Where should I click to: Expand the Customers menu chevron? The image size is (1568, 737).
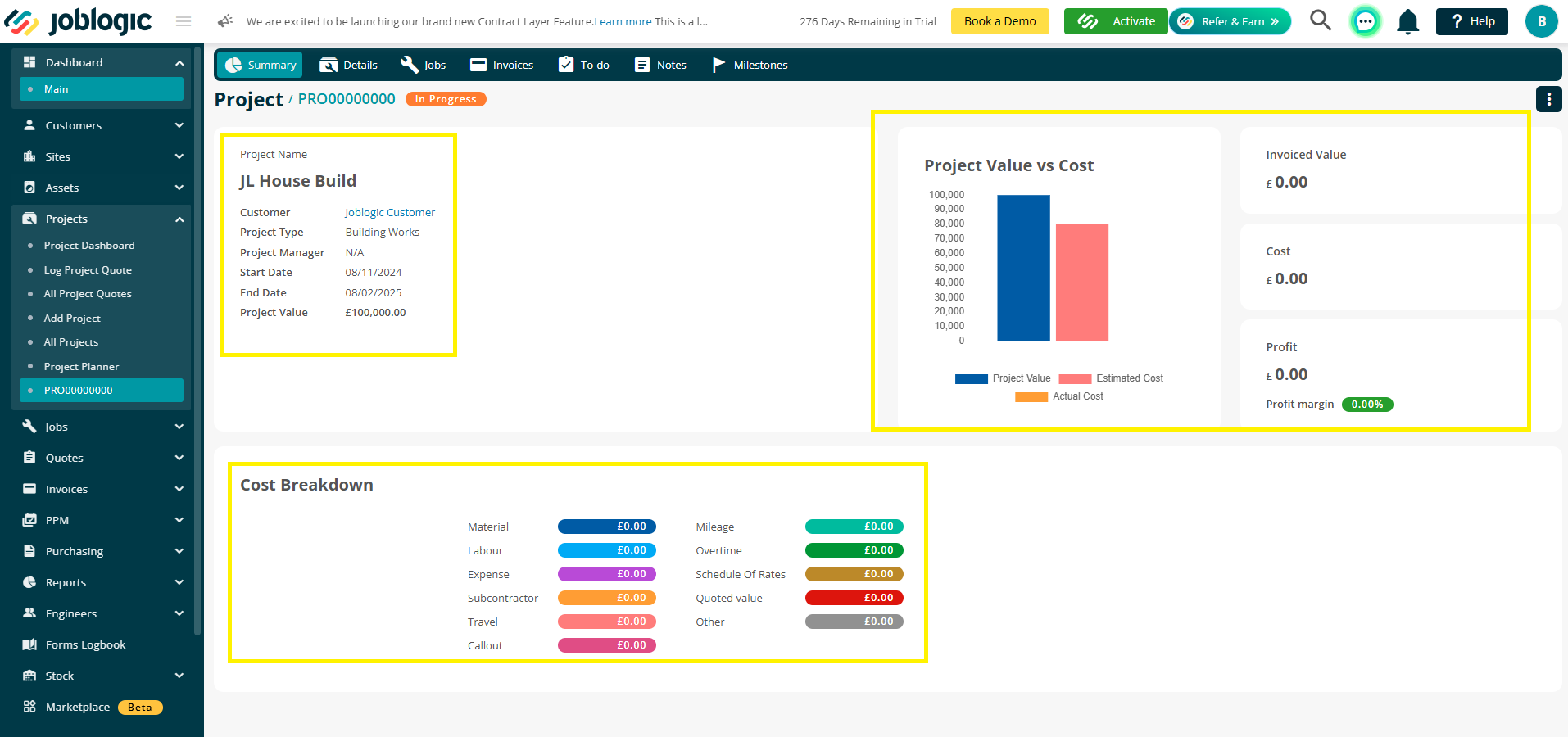click(179, 125)
